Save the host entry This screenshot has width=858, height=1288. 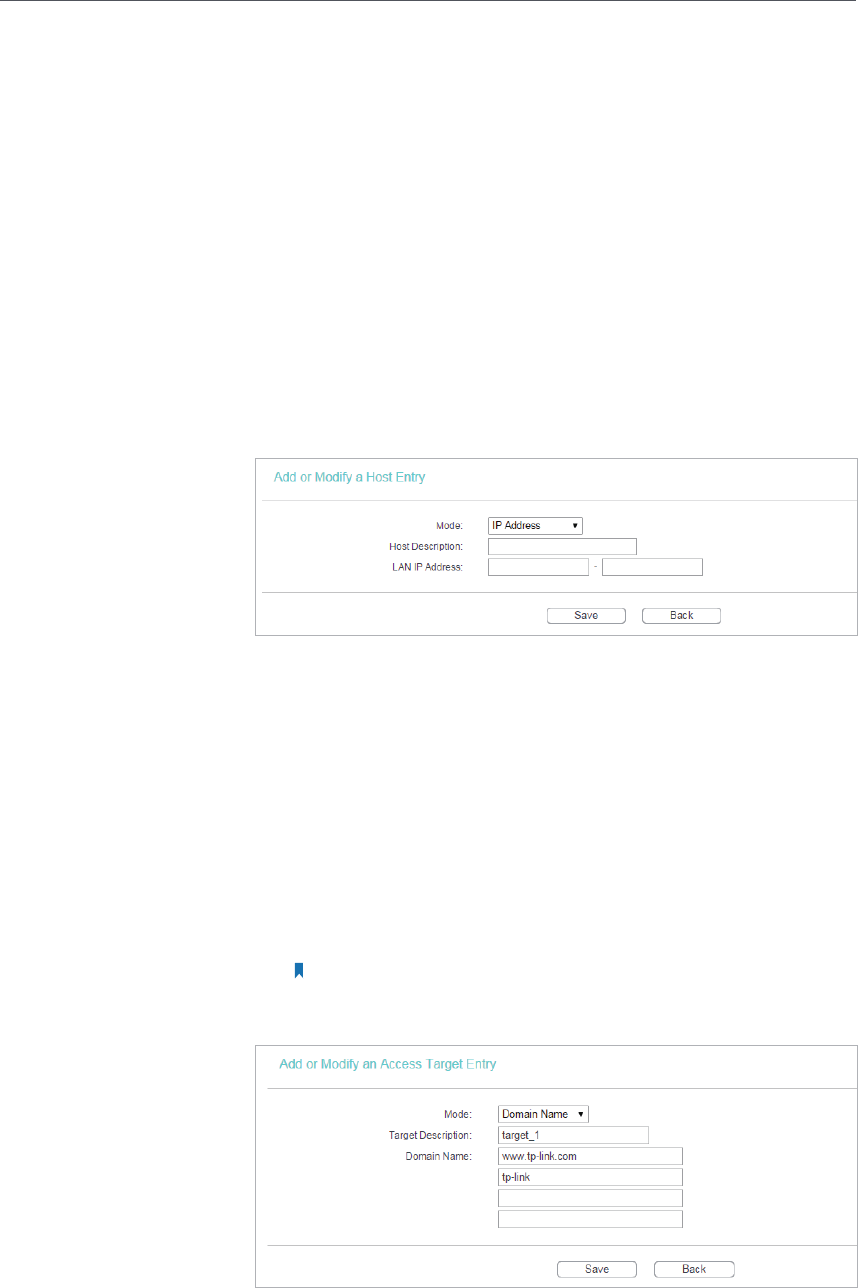click(586, 615)
